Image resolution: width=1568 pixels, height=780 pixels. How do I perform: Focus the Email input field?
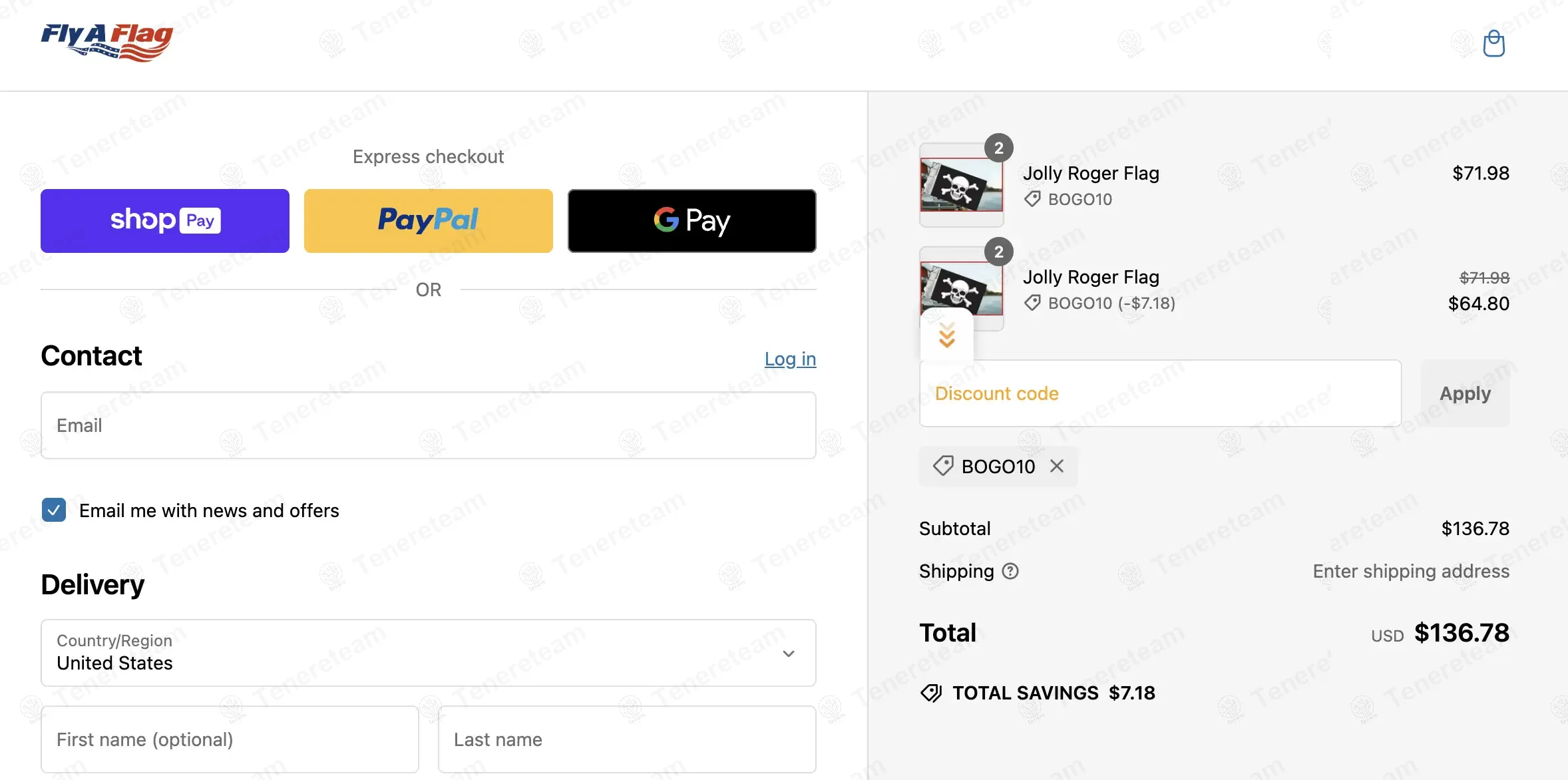(428, 425)
